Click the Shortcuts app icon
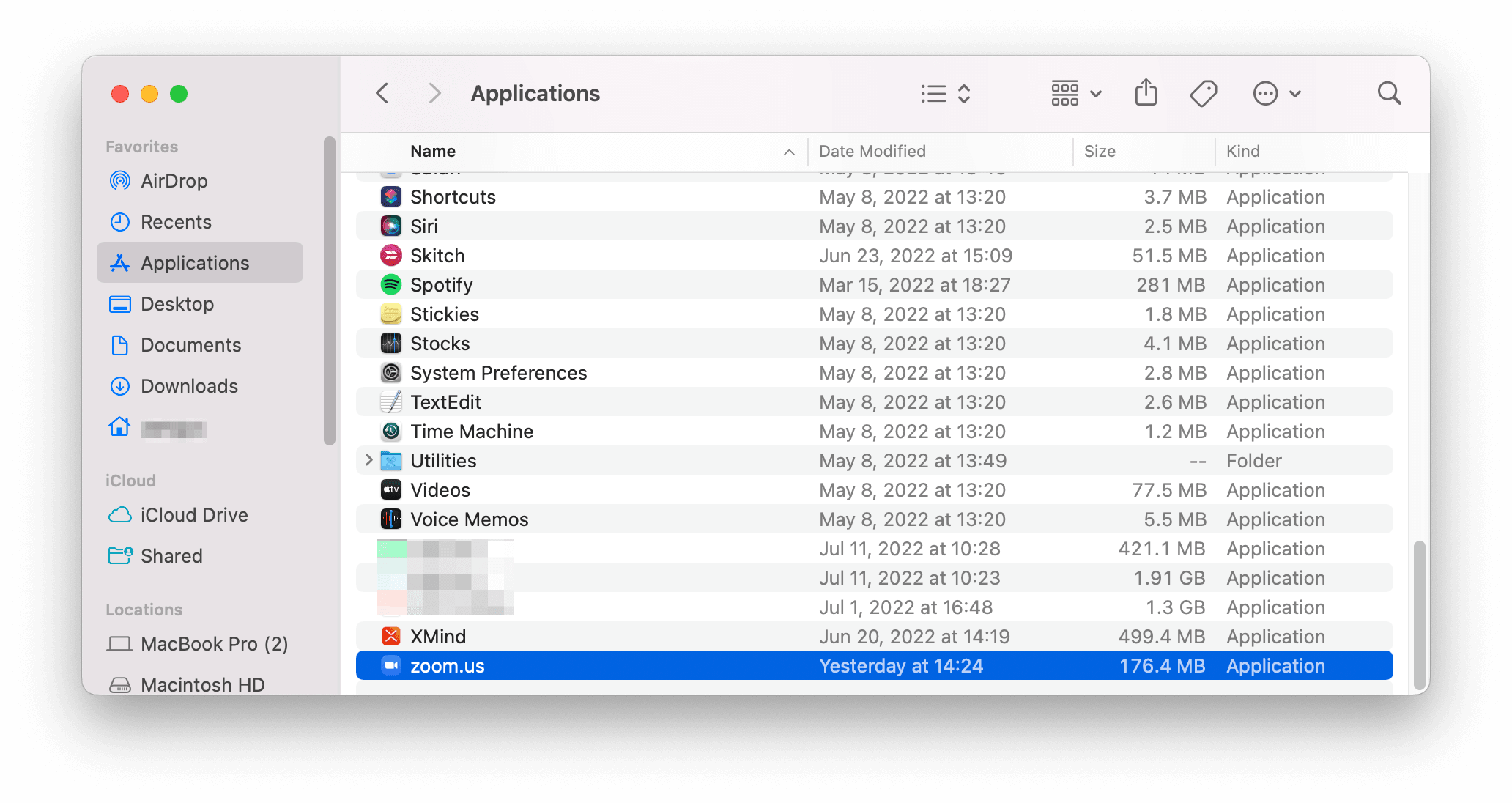 [x=391, y=196]
